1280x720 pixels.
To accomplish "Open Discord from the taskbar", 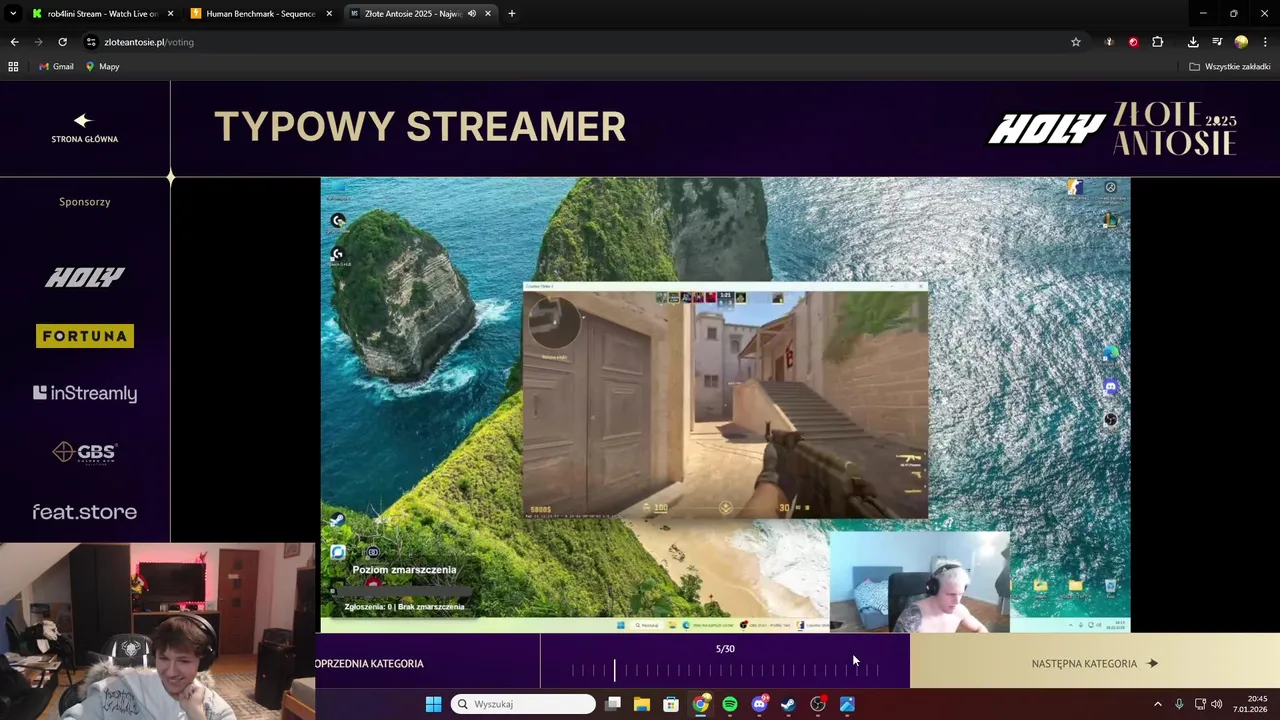I will (x=759, y=704).
